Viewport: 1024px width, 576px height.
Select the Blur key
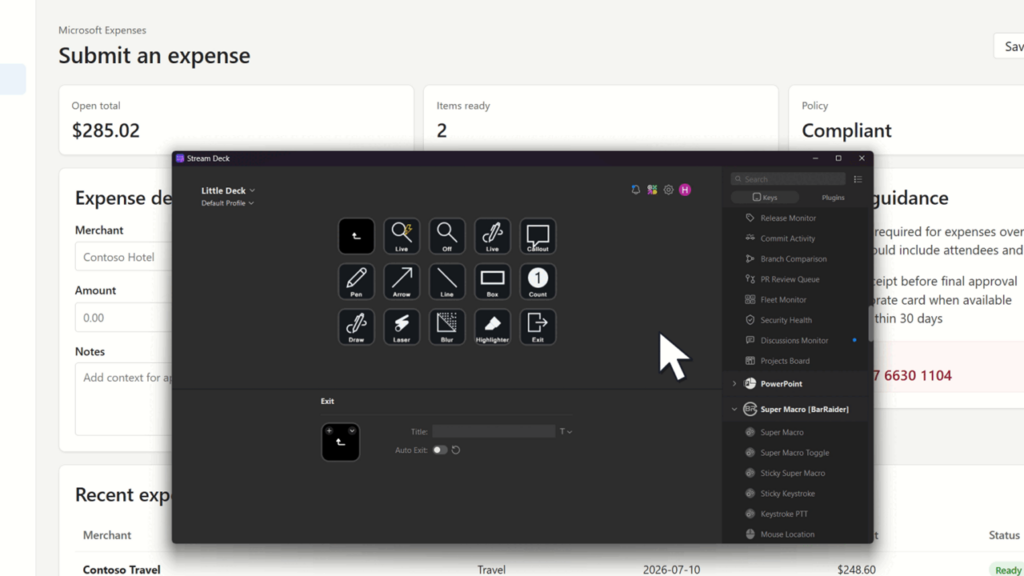[x=447, y=327]
